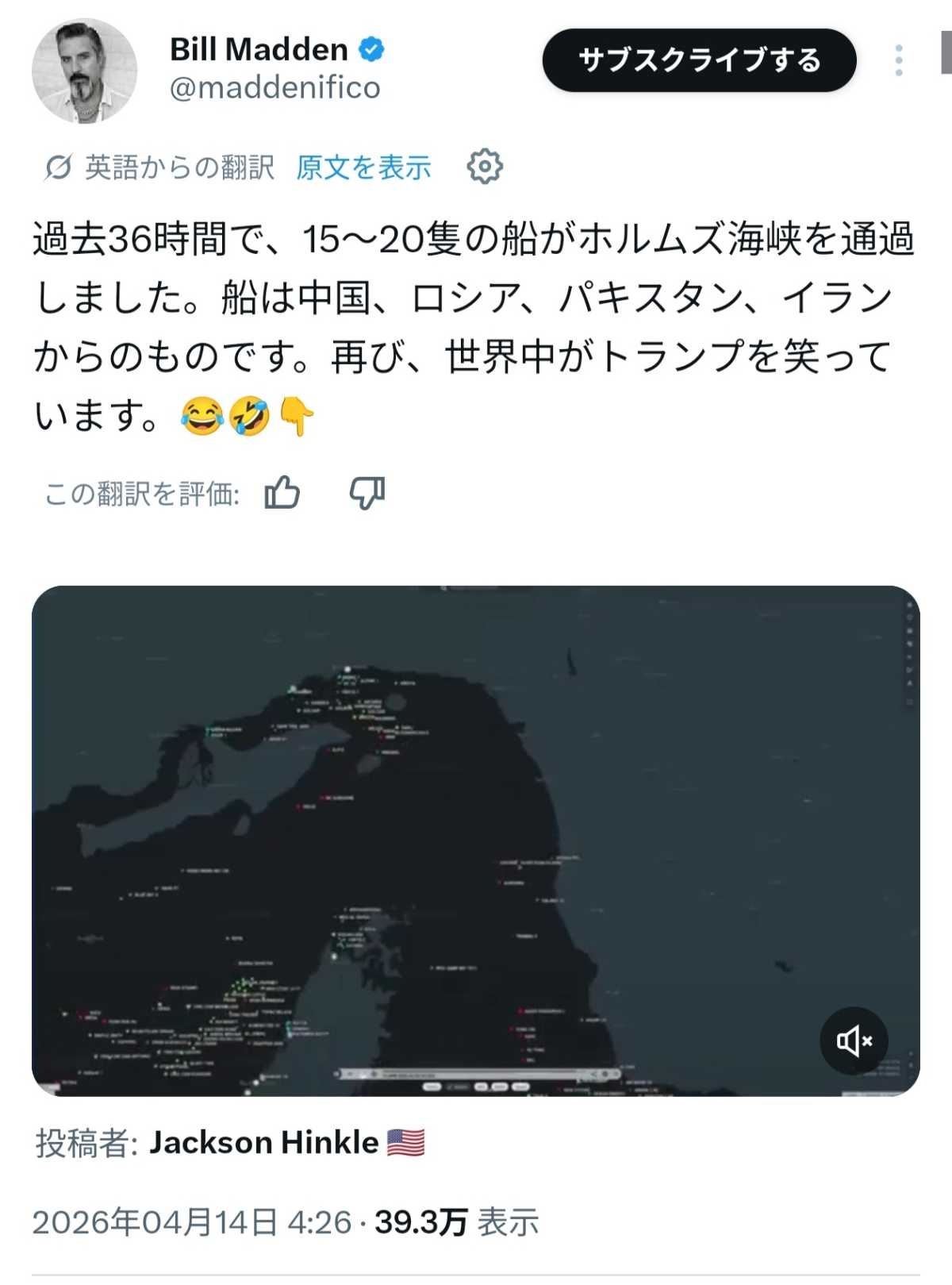Tap the blue verified badge icon
The height and width of the screenshot is (1285, 952).
[x=371, y=50]
